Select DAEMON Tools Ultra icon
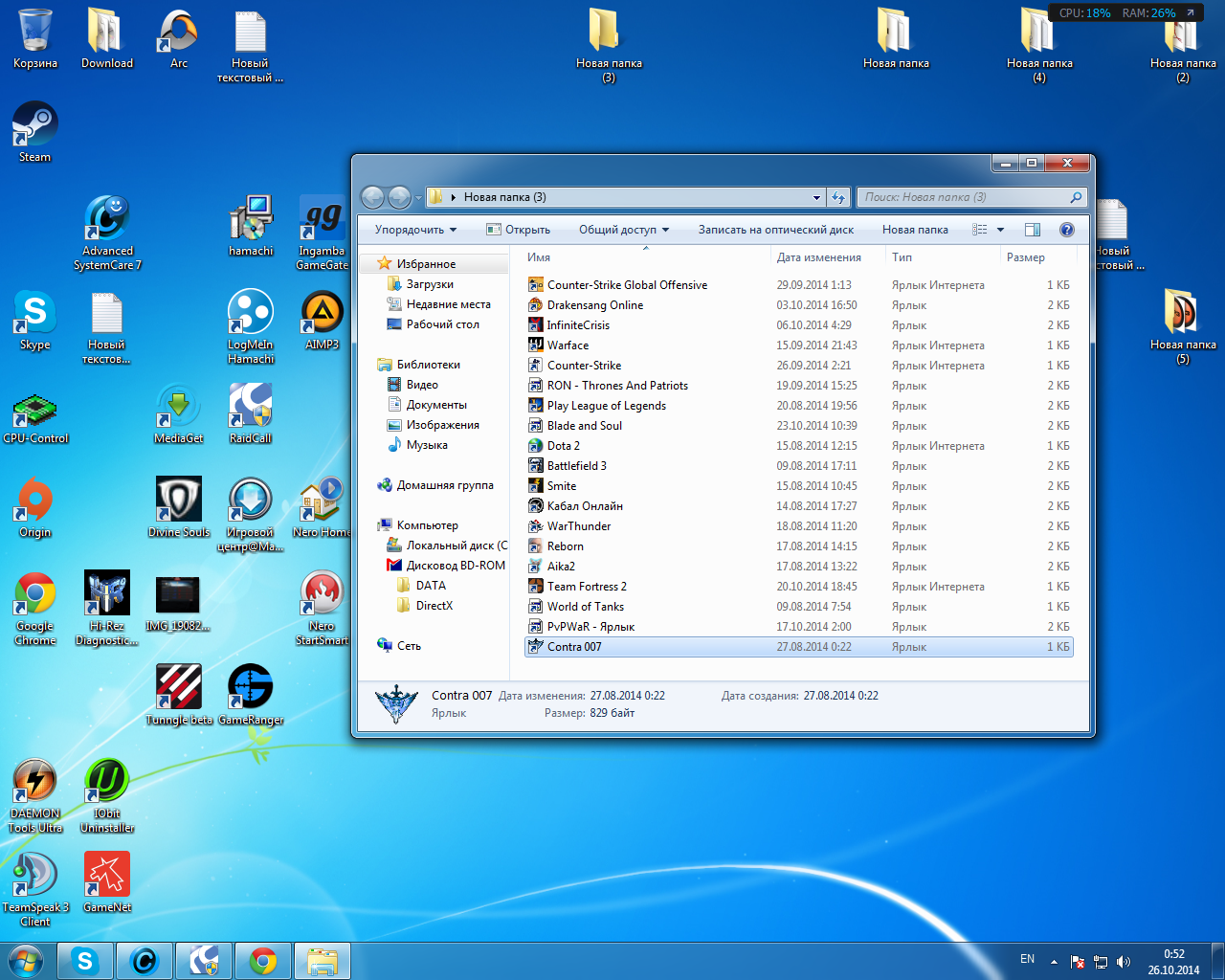 [x=35, y=795]
